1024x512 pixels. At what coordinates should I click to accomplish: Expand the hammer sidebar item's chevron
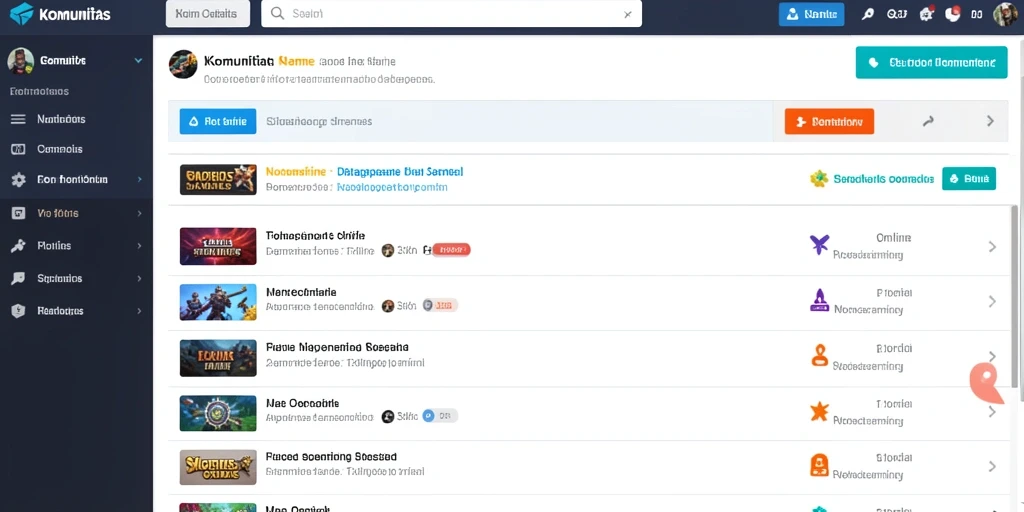(139, 246)
